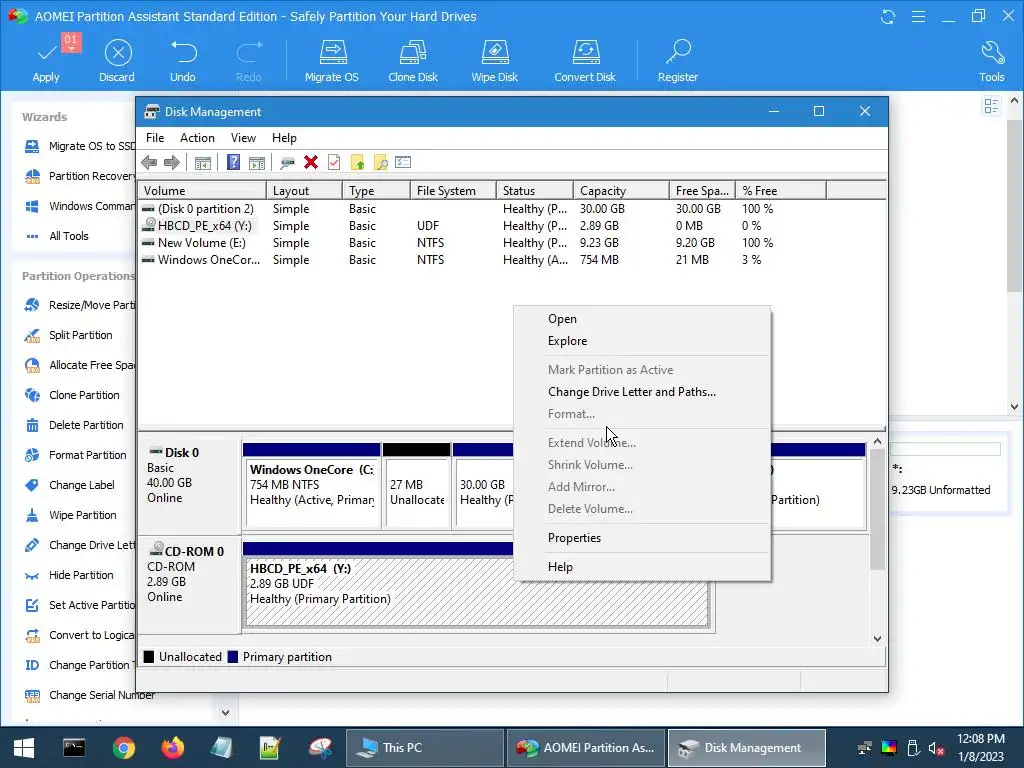Select the Disk 0 label panel
The image size is (1024, 768).
coord(189,485)
